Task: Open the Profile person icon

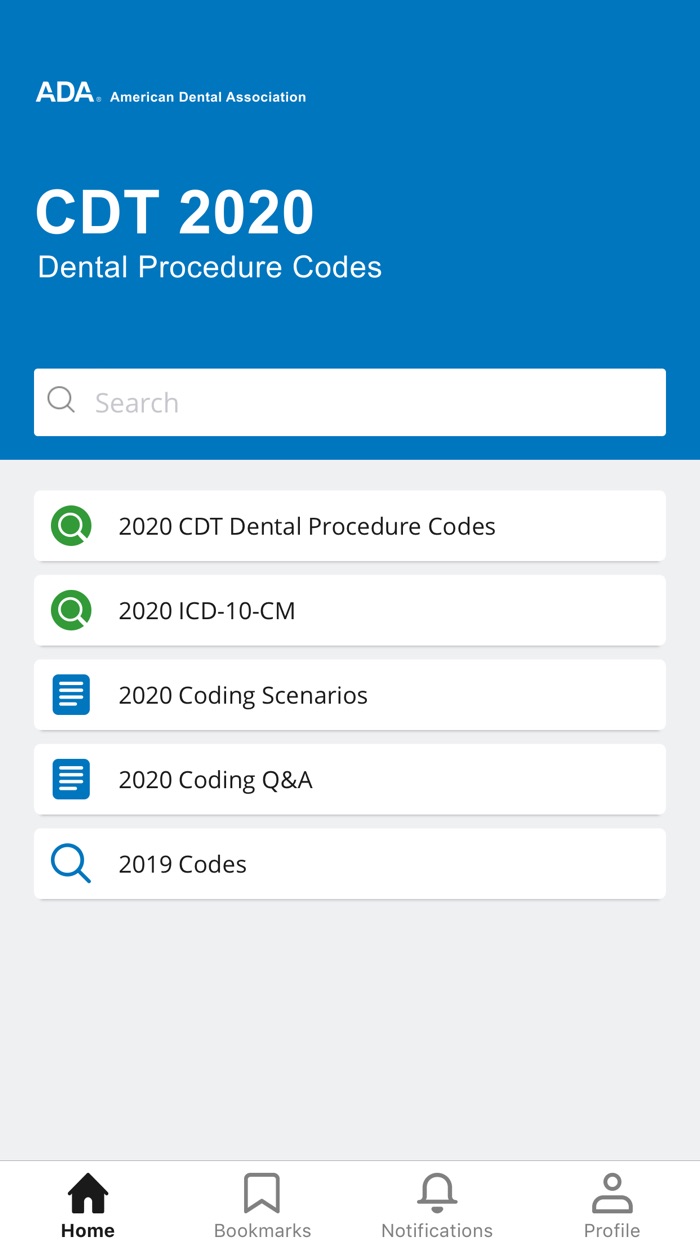Action: click(612, 1192)
